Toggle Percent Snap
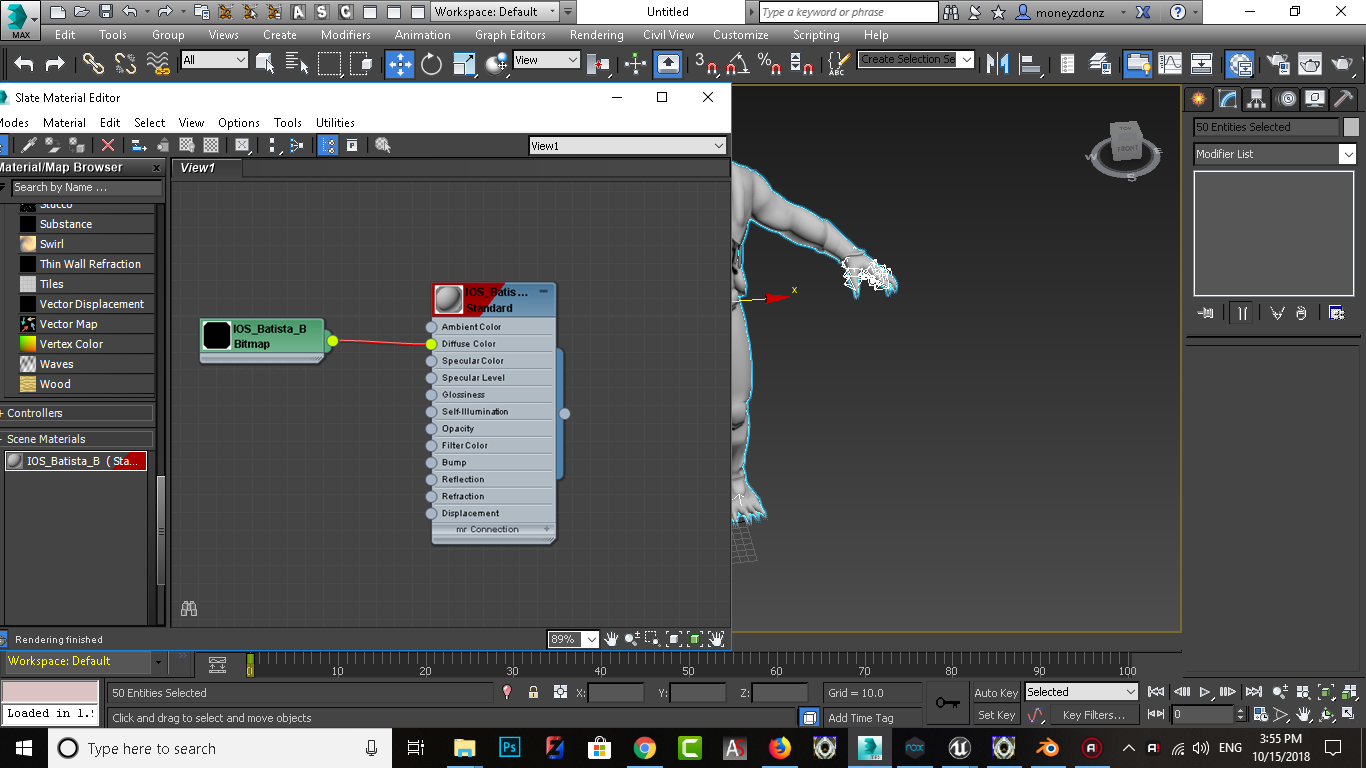 (x=769, y=64)
